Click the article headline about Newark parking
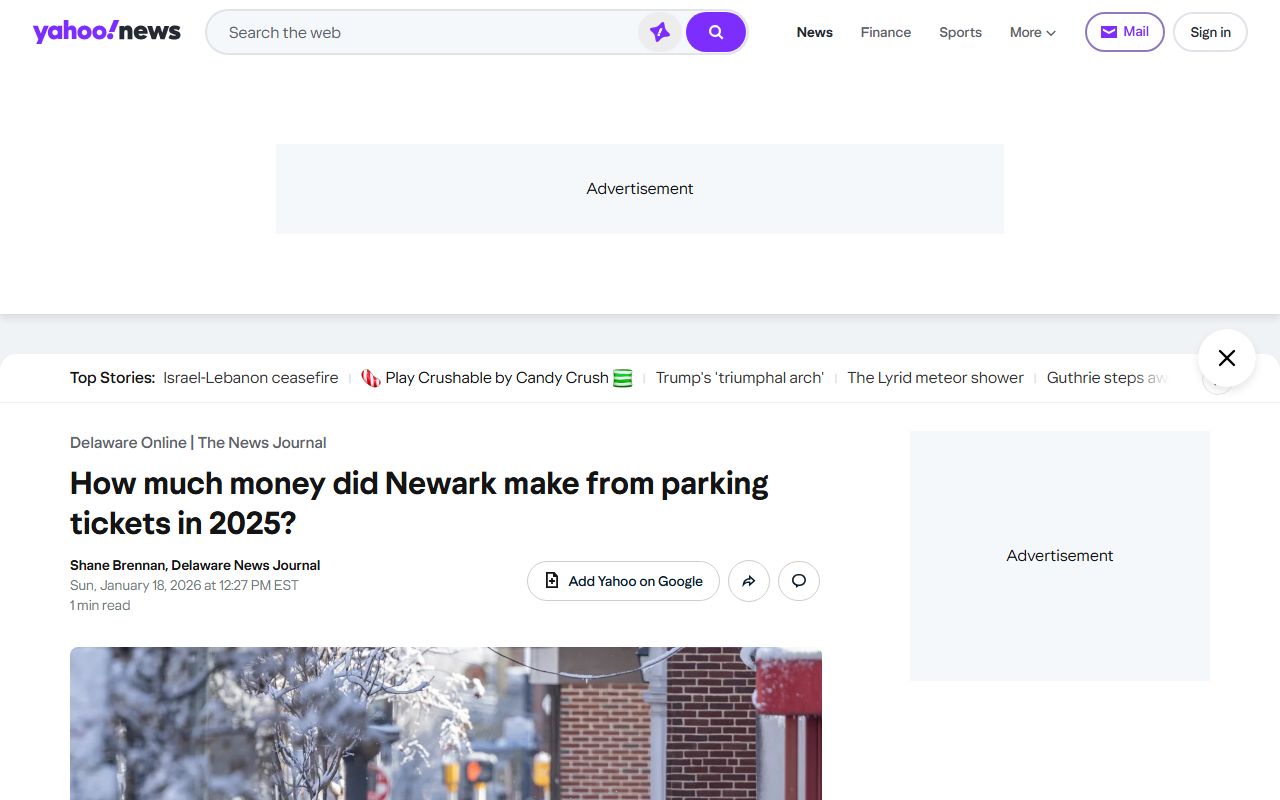Screen dimensions: 1280x800 419,503
